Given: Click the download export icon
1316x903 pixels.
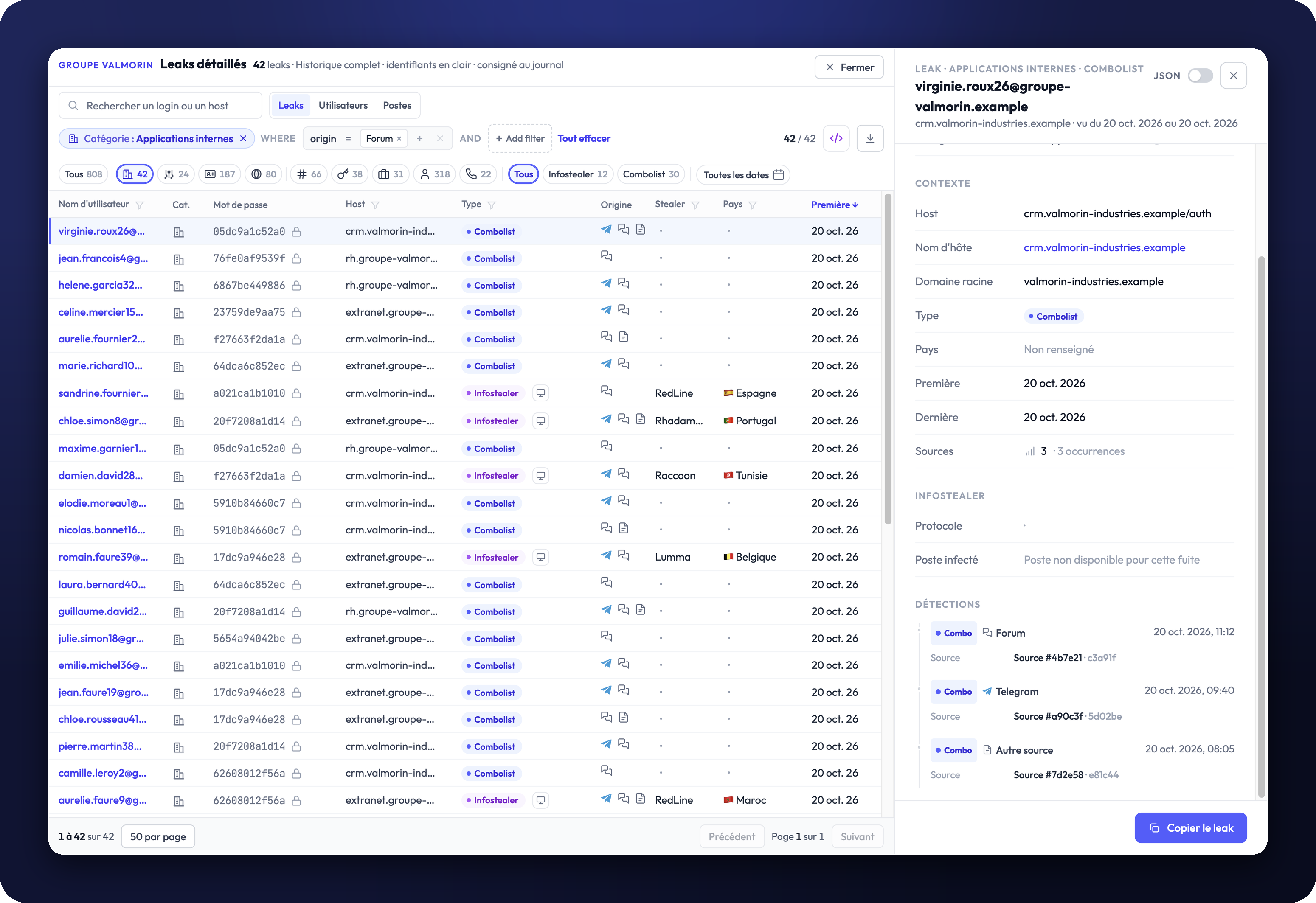Looking at the screenshot, I should coord(870,139).
